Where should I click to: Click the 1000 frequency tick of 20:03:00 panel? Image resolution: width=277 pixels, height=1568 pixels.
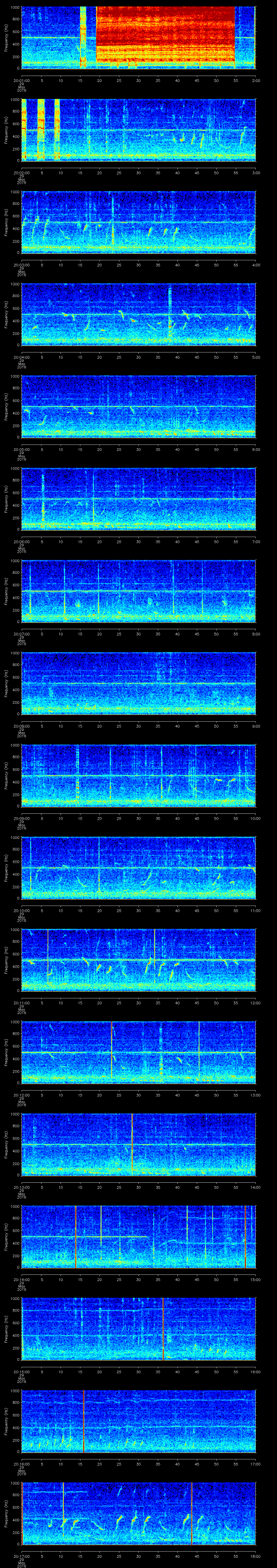[15, 192]
